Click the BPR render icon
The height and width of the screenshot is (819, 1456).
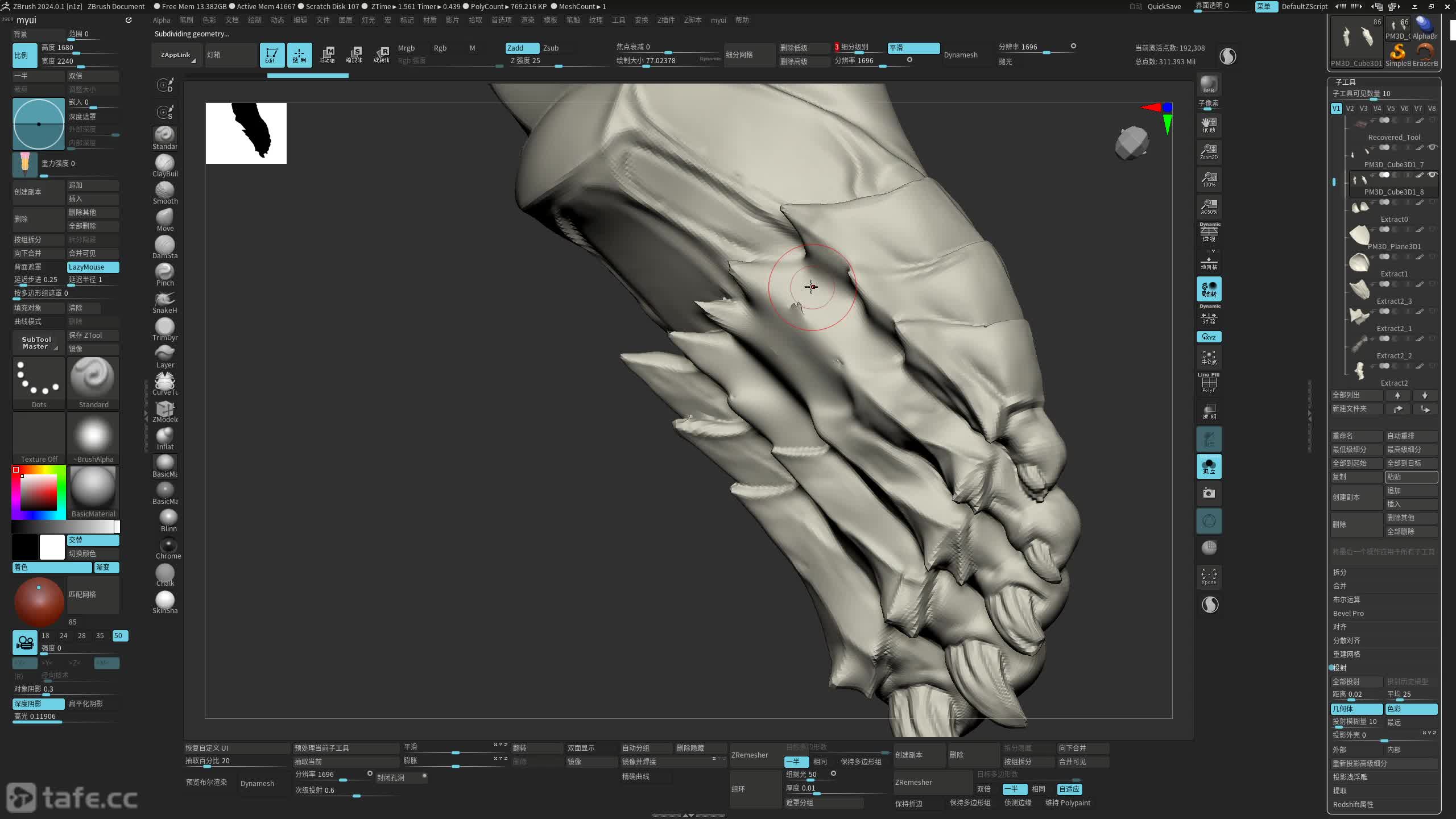click(1209, 85)
